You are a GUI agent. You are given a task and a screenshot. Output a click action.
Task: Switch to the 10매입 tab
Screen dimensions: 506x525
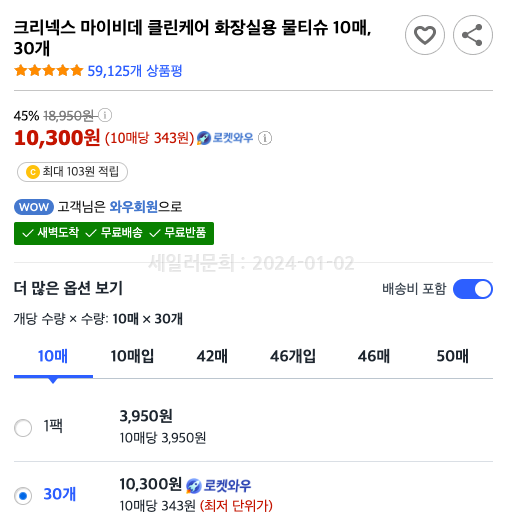coord(132,356)
